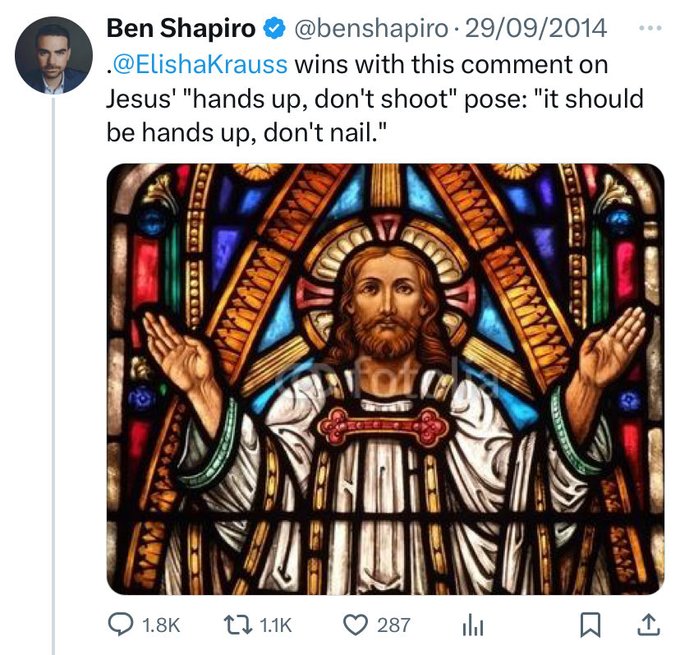680x655 pixels.
Task: Click the 1.1K retweet count
Action: [275, 625]
